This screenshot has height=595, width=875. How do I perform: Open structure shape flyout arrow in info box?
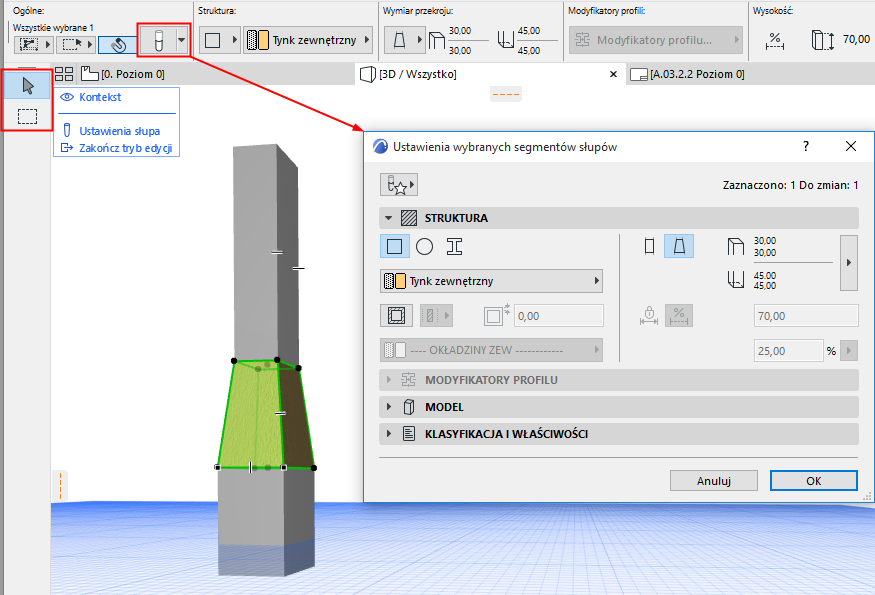(x=234, y=40)
